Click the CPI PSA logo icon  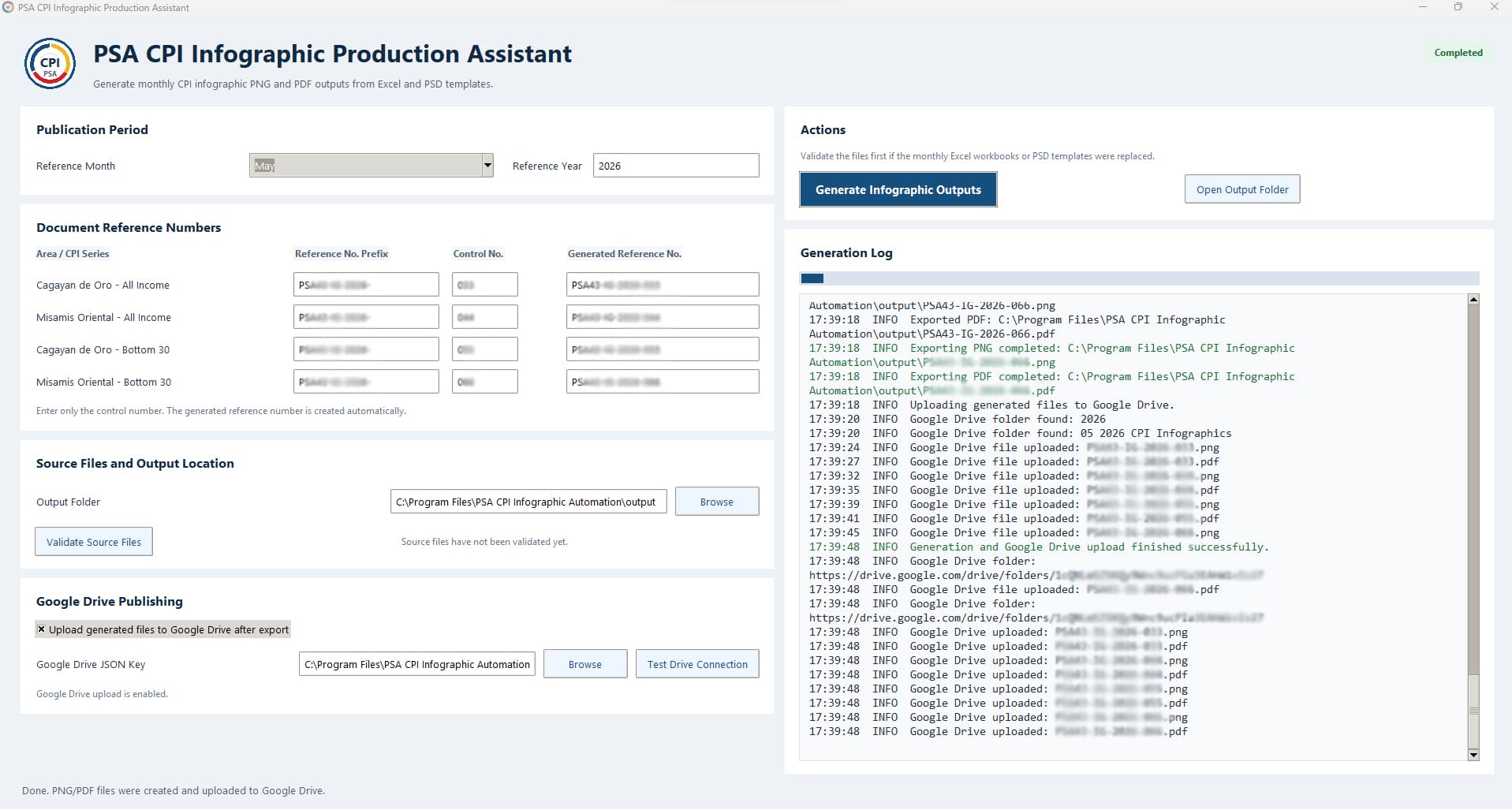[50, 64]
